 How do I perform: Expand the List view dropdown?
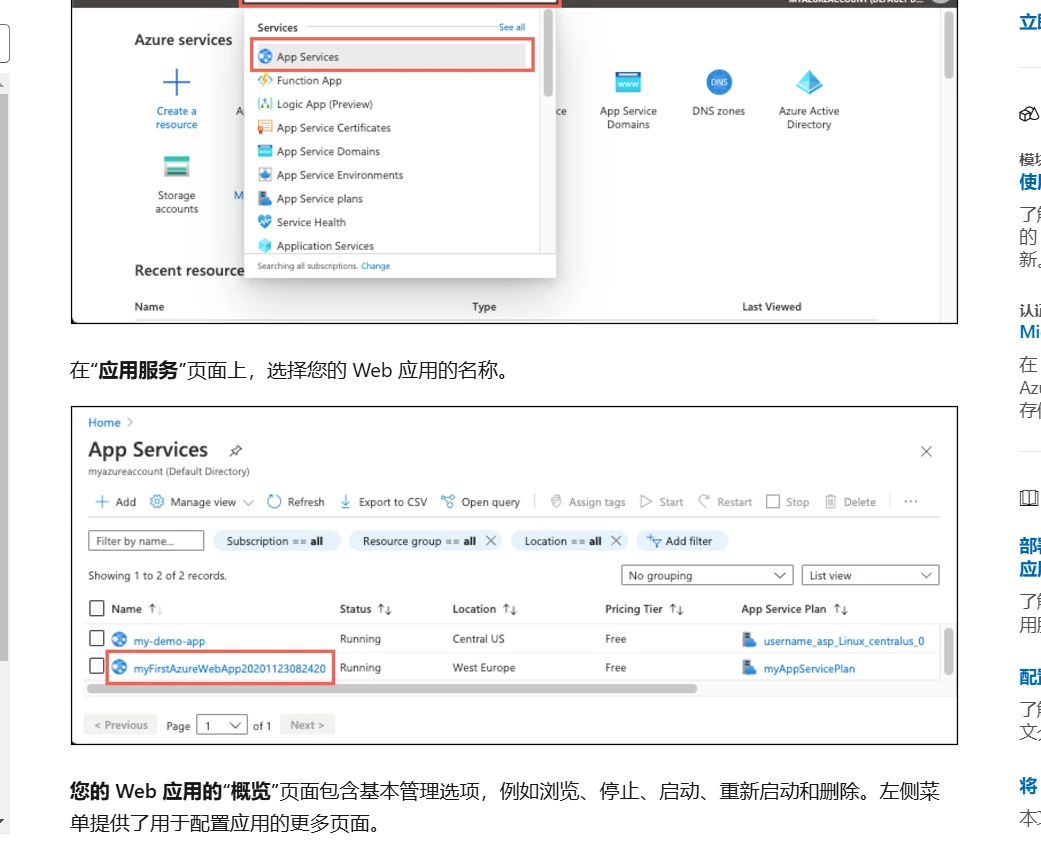[870, 575]
